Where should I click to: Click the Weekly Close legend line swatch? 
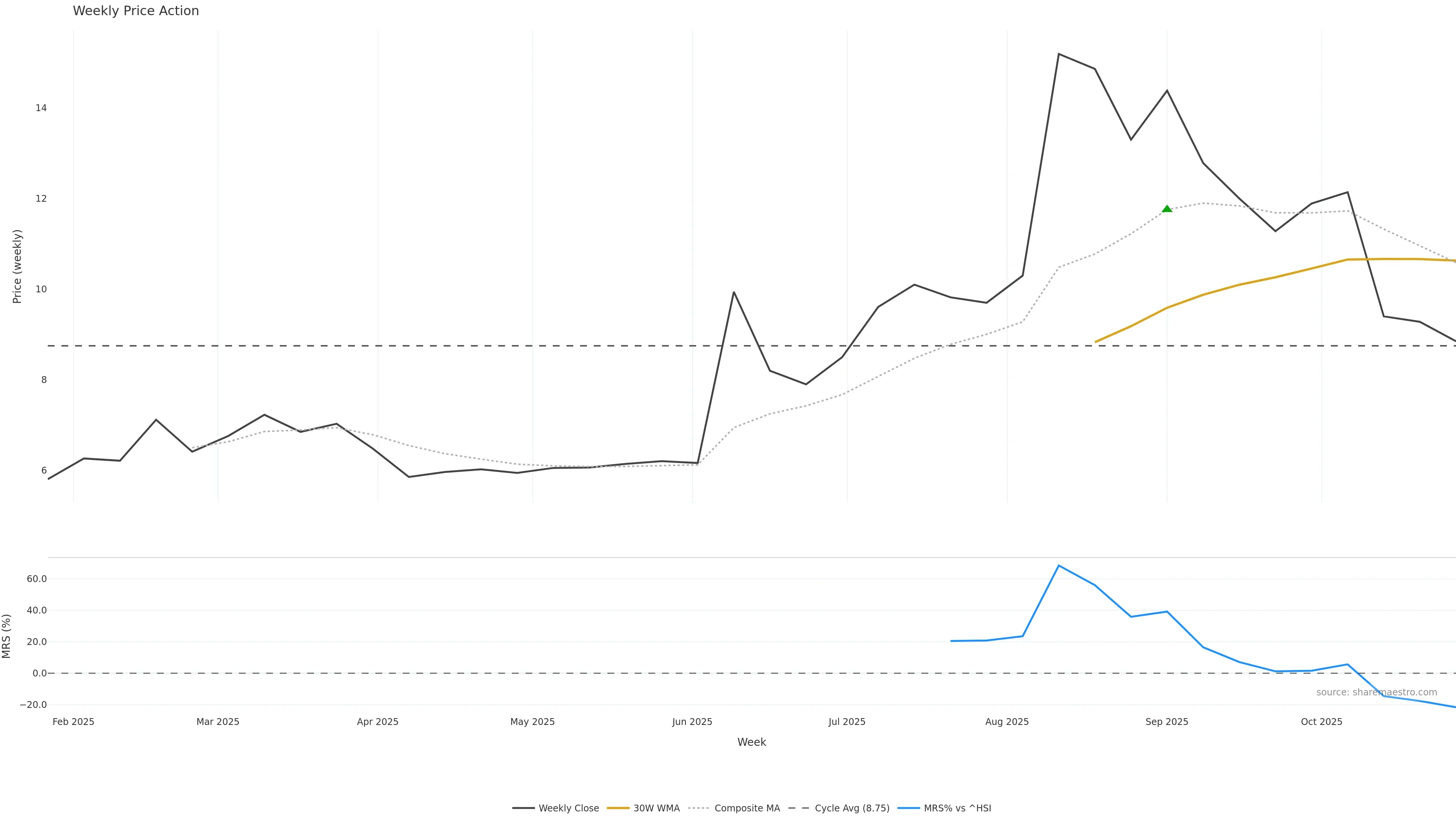point(523,808)
